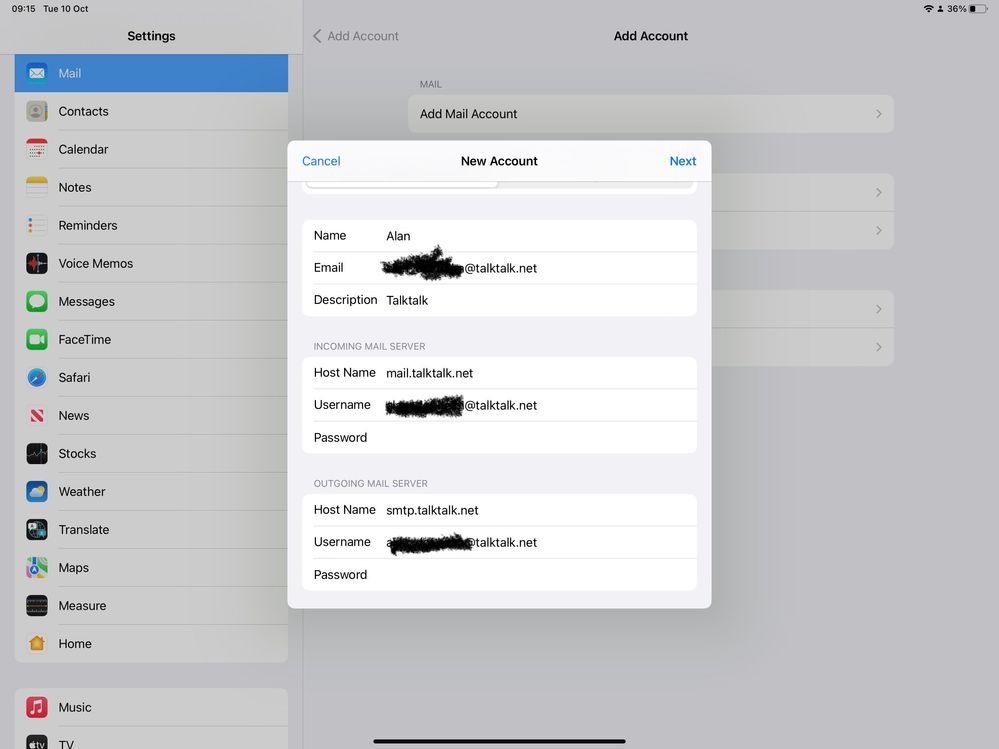The image size is (999, 749).
Task: Edit outgoing Host Name smtp.talktalk.net
Action: coord(499,510)
